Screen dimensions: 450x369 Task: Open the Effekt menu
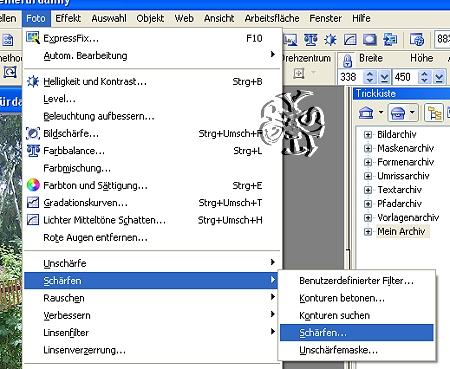click(68, 18)
